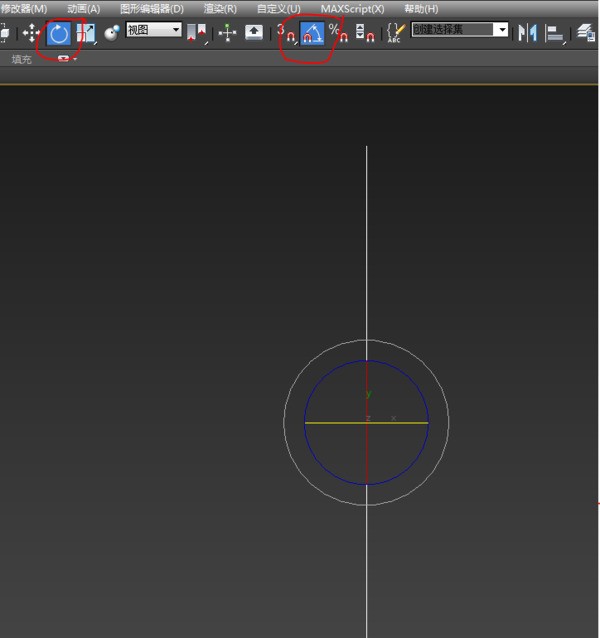Screen dimensions: 600x638
Task: Toggle Percent Snap
Action: click(338, 33)
